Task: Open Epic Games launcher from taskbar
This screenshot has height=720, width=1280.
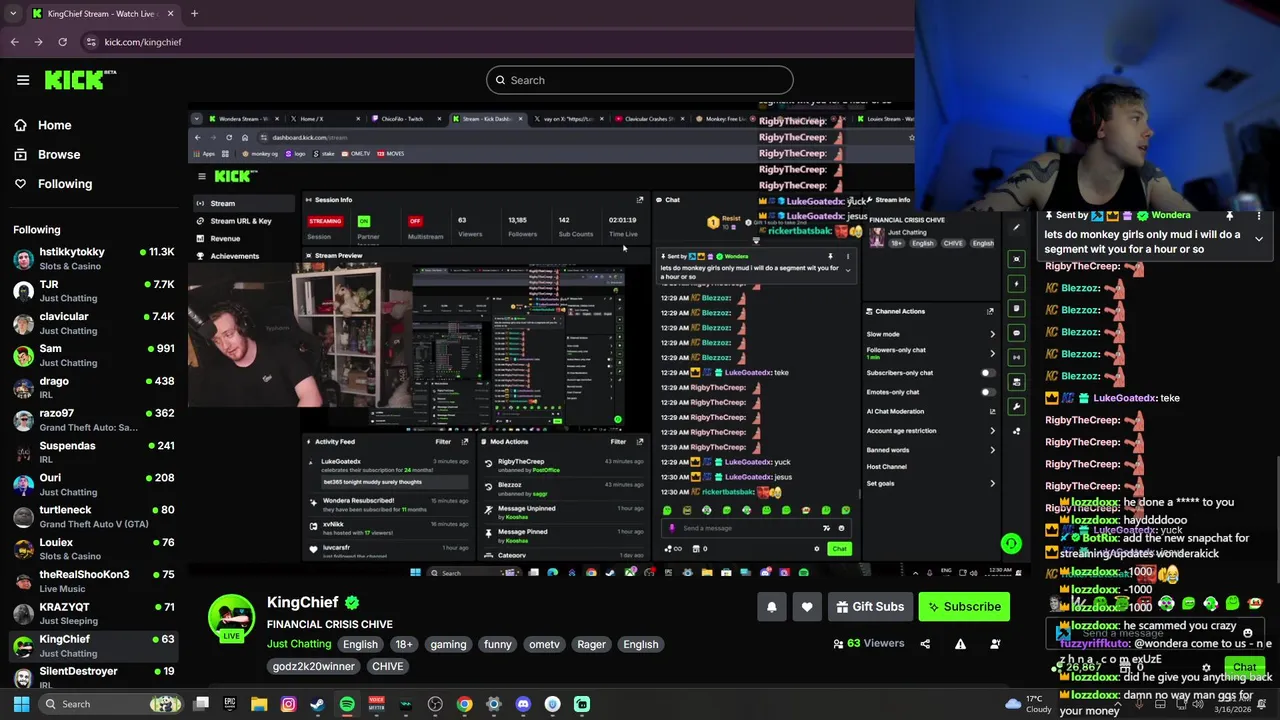Action: (x=230, y=704)
